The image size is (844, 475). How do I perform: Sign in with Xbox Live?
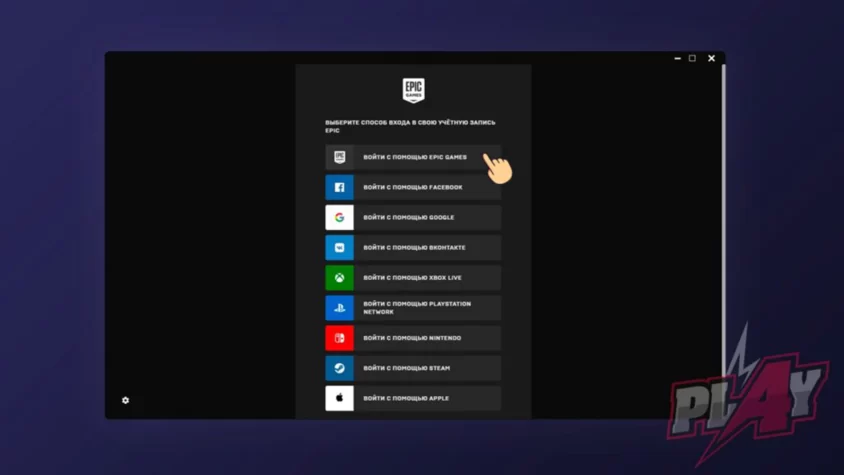(x=413, y=278)
